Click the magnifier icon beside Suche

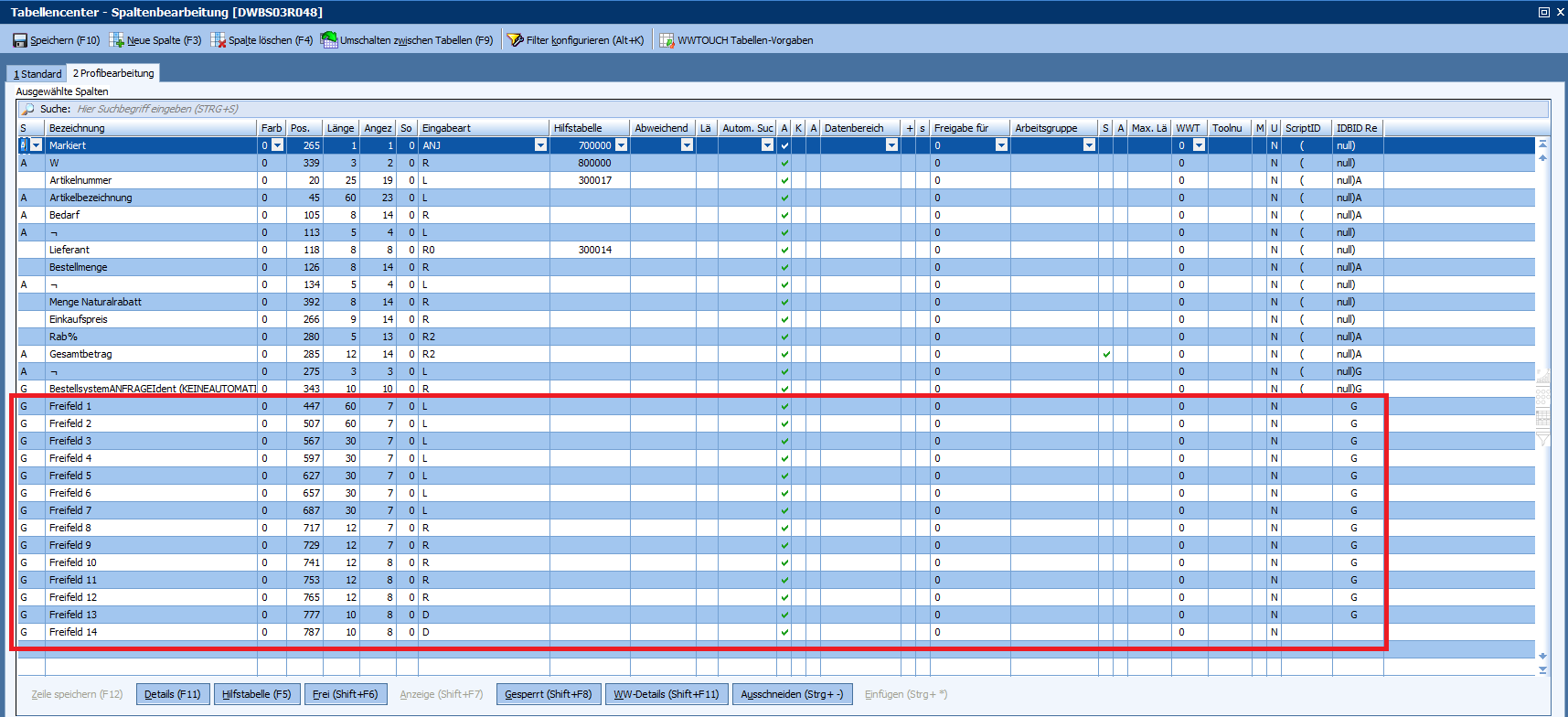point(28,109)
